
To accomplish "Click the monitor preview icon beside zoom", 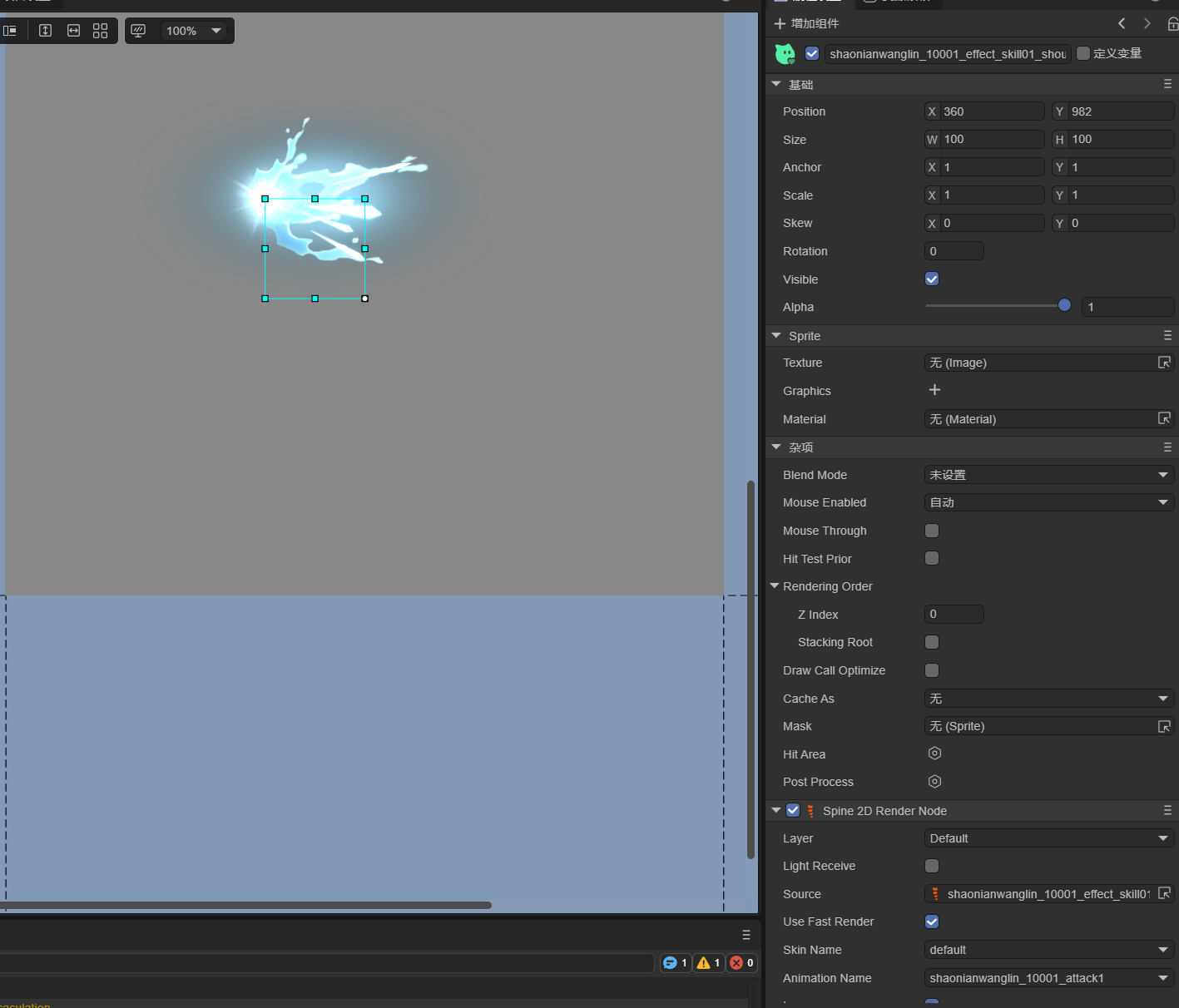I will pyautogui.click(x=138, y=31).
